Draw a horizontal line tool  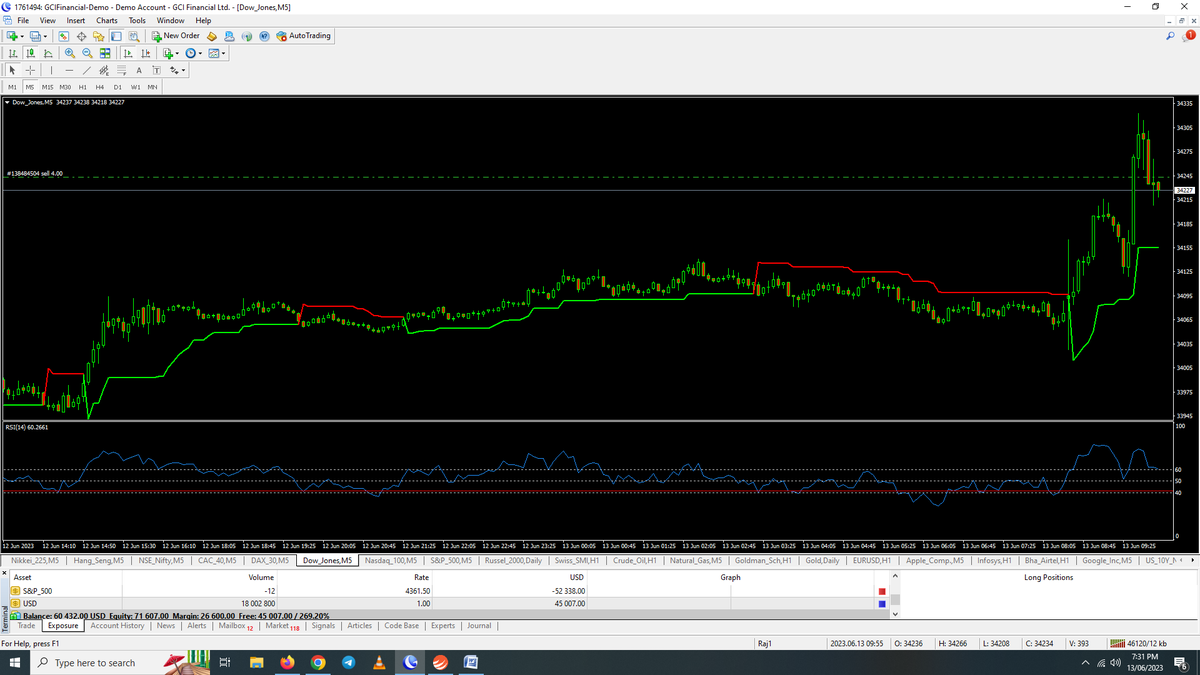pos(69,70)
